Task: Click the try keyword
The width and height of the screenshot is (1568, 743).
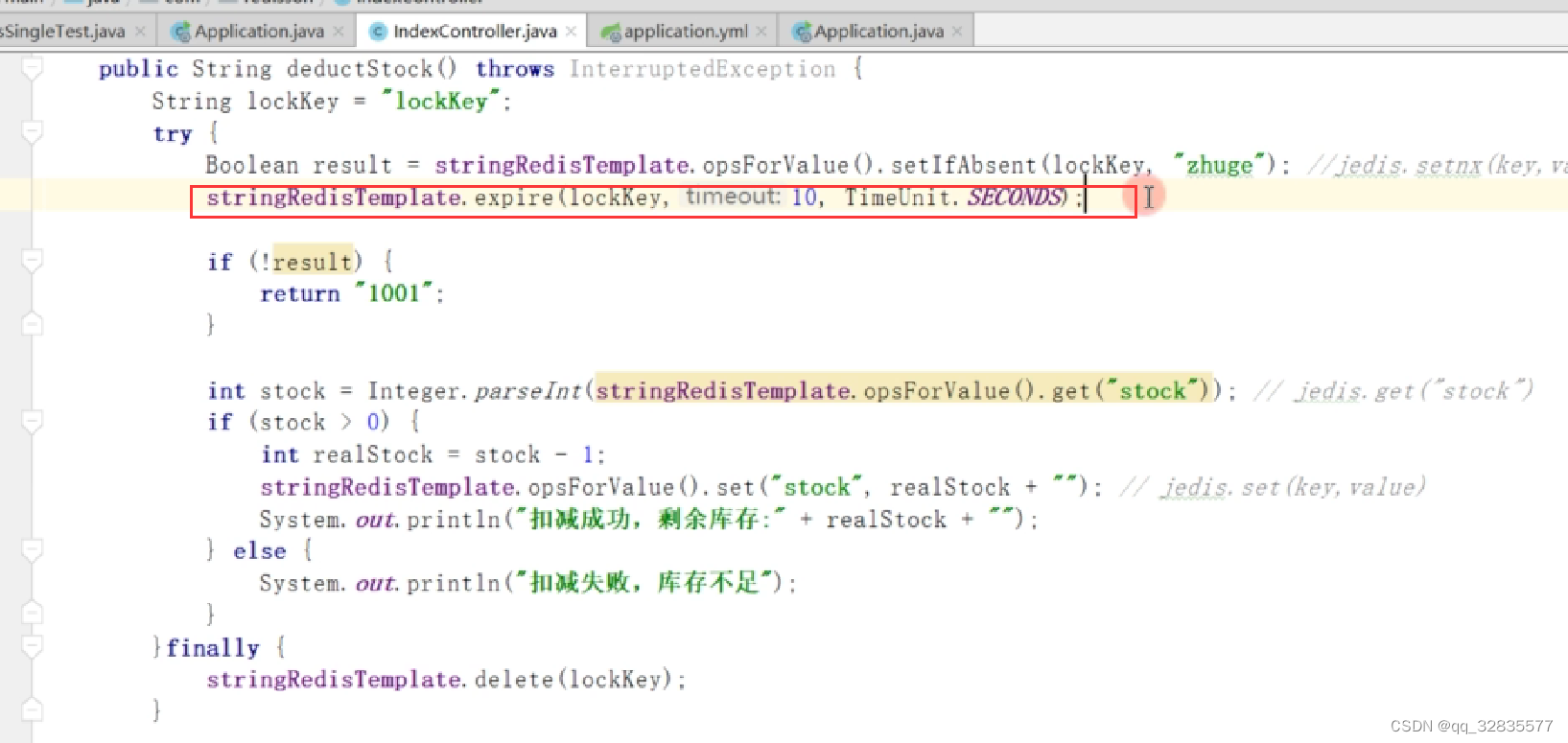Action: click(173, 133)
